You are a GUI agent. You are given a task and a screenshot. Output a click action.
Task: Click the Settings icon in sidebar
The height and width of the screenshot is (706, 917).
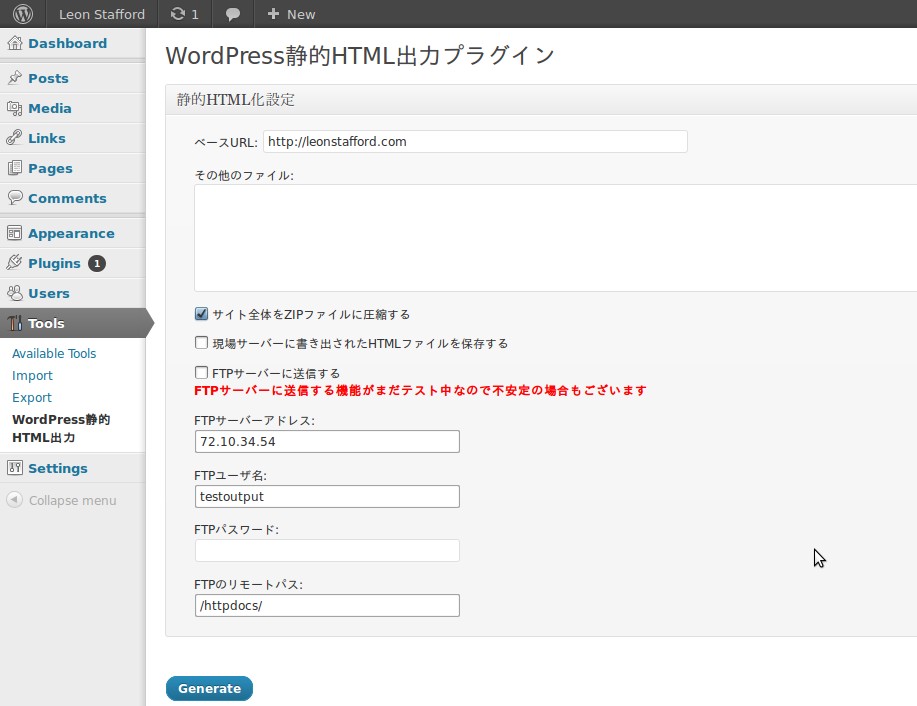coord(15,468)
